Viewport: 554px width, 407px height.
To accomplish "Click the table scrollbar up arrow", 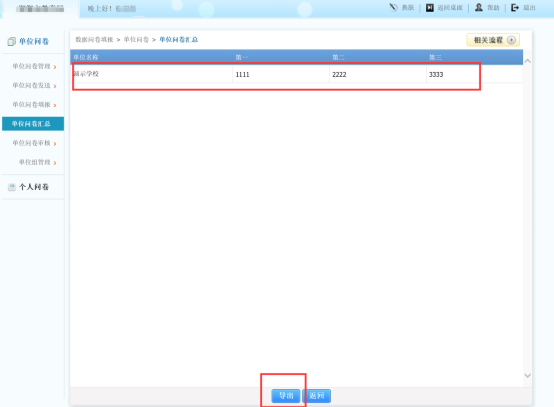I will (x=528, y=61).
